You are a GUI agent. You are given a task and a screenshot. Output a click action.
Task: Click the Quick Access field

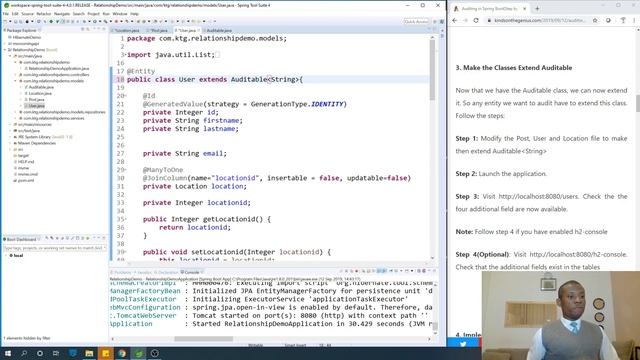[x=416, y=21]
